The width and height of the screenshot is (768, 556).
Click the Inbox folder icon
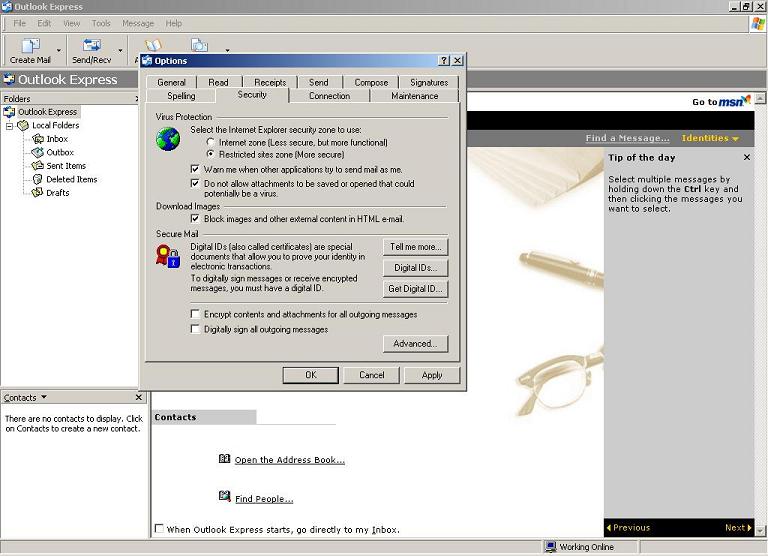point(38,139)
